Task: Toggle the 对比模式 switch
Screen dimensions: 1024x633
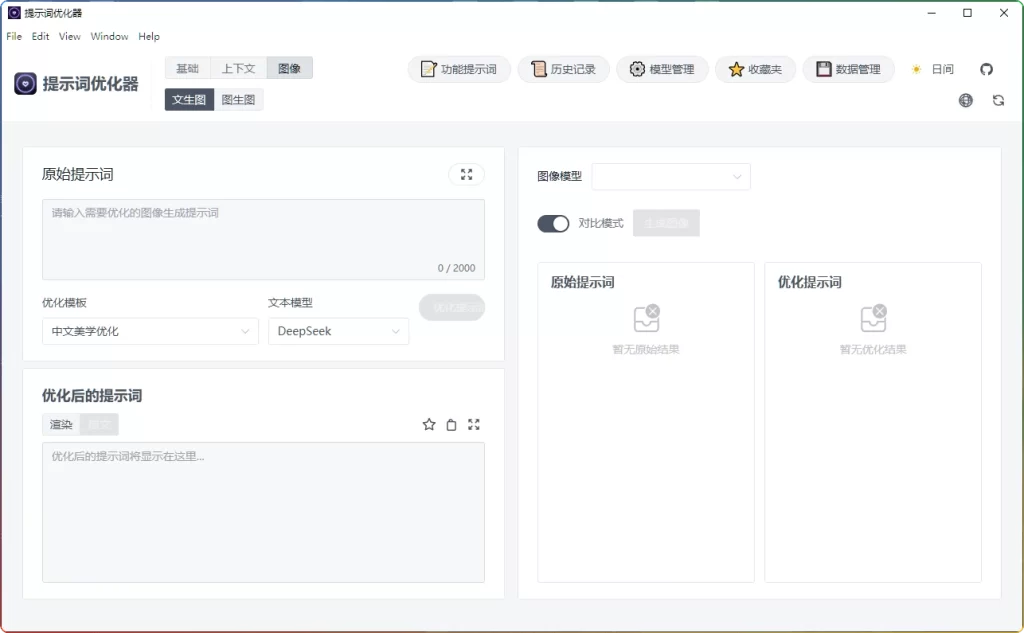Action: (552, 223)
